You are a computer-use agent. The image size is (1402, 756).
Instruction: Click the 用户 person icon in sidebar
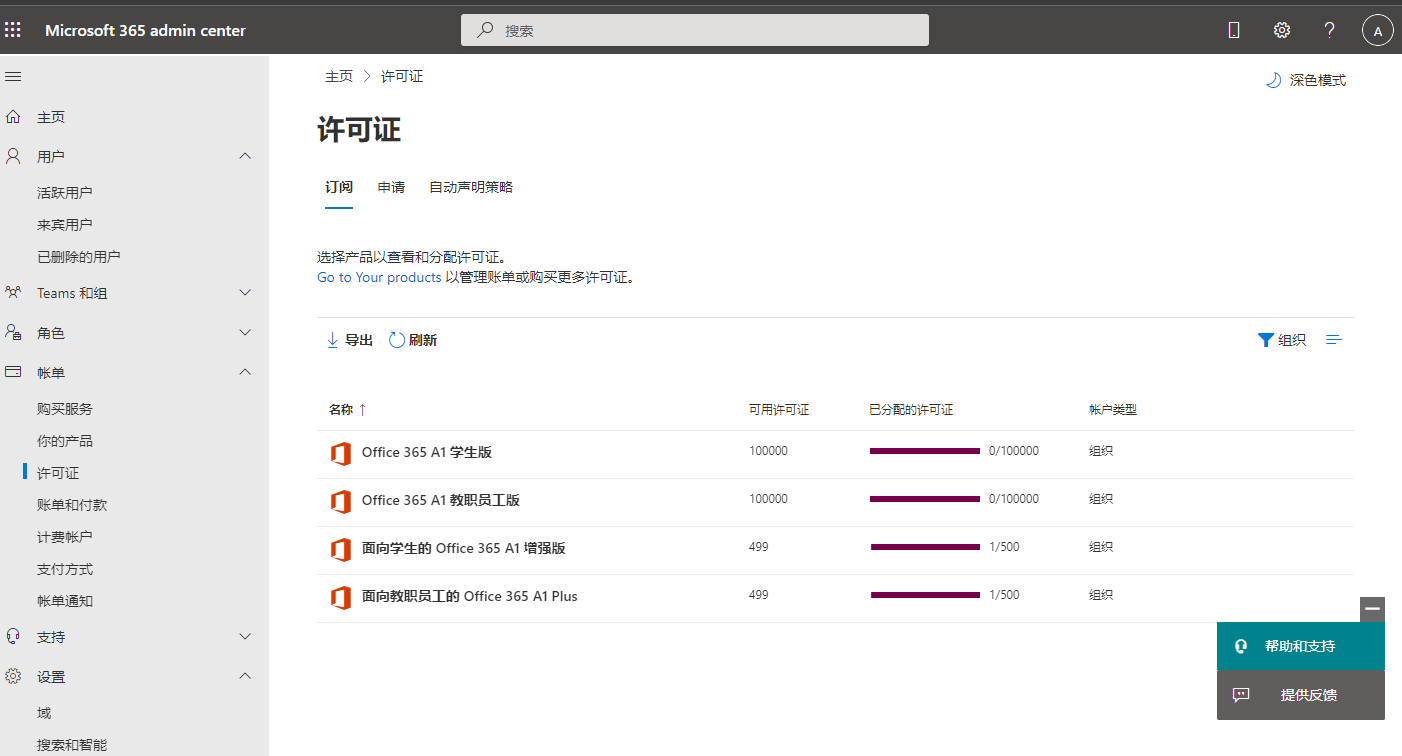pos(13,156)
